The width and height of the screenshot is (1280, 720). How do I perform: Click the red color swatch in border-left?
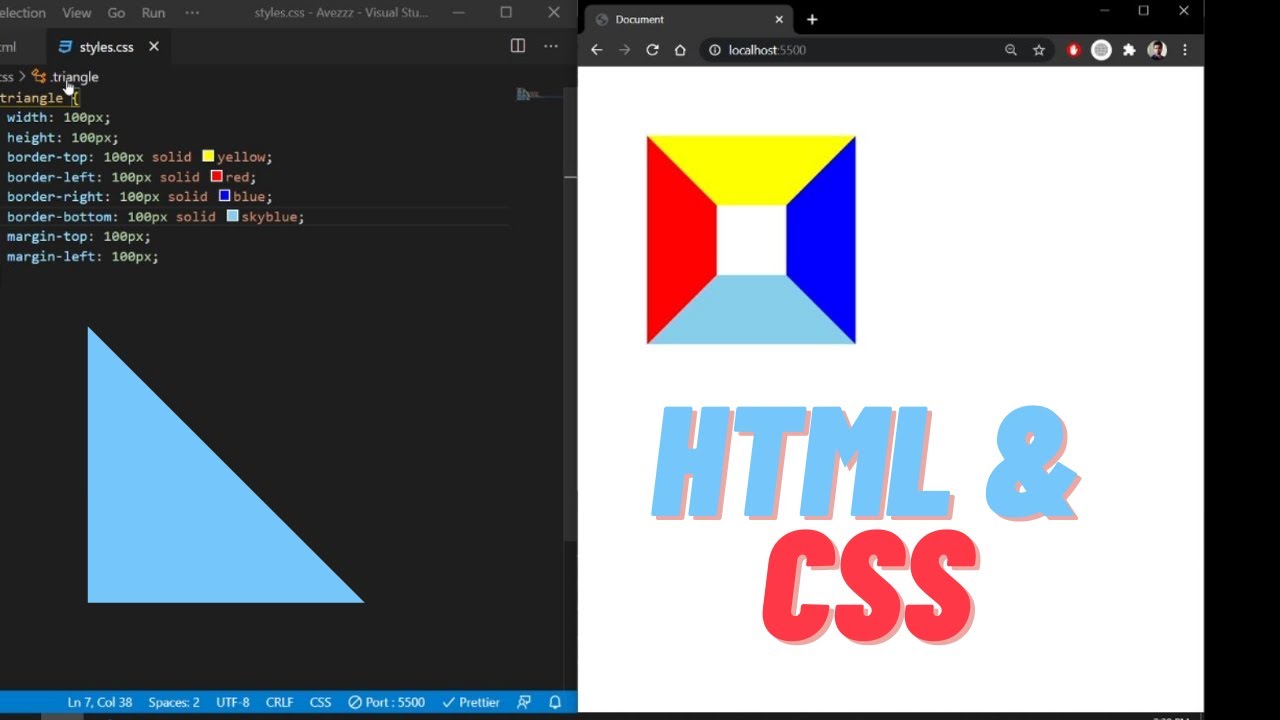pos(216,176)
